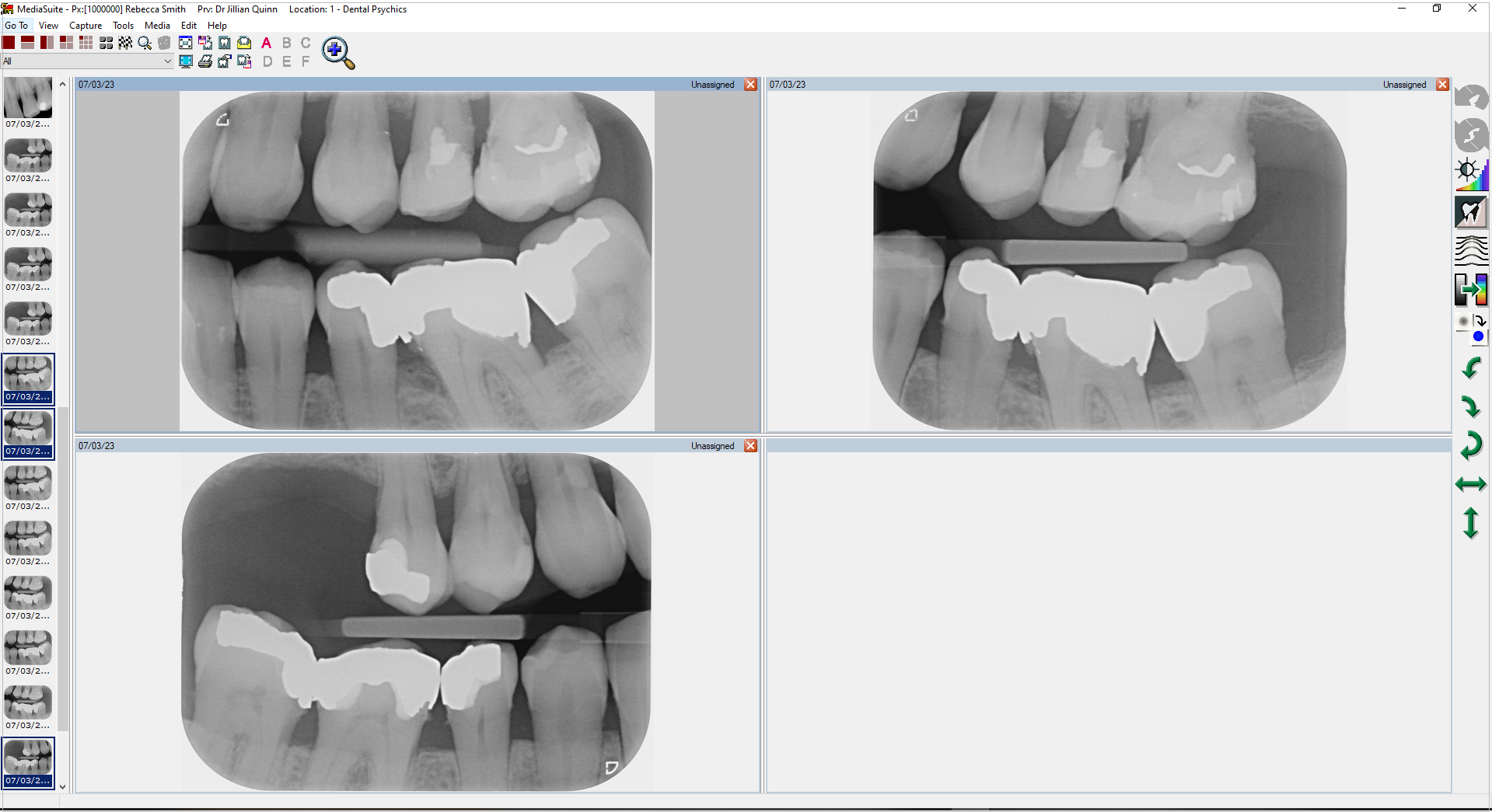Click the redo arrow icon in right toolbar
This screenshot has width=1492, height=812.
click(x=1471, y=135)
